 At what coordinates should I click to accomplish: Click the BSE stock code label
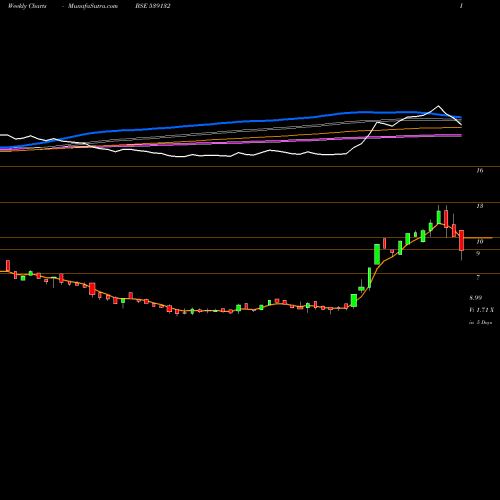153,6
